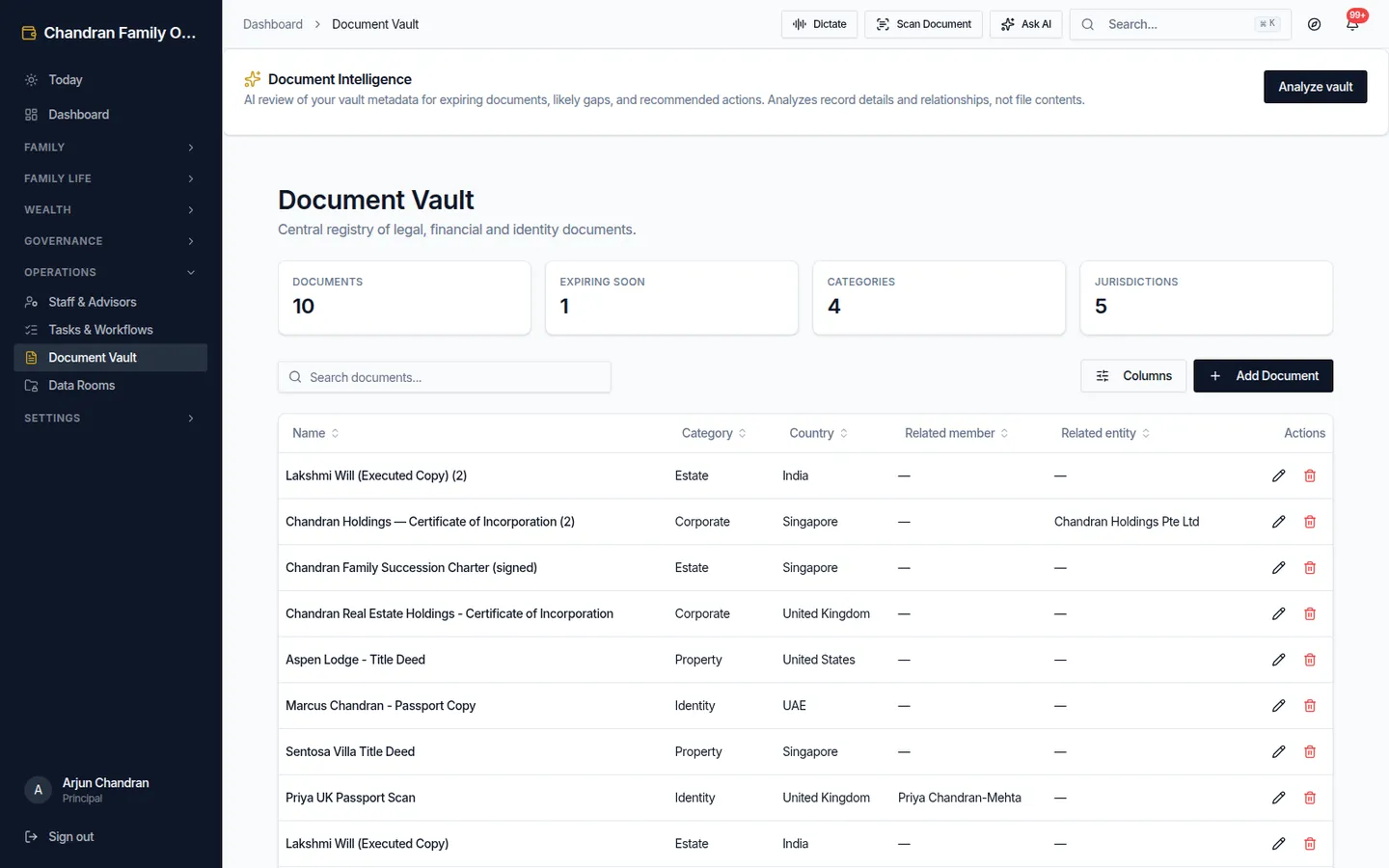Collapse the OPERATIONS sidebar section

110,272
